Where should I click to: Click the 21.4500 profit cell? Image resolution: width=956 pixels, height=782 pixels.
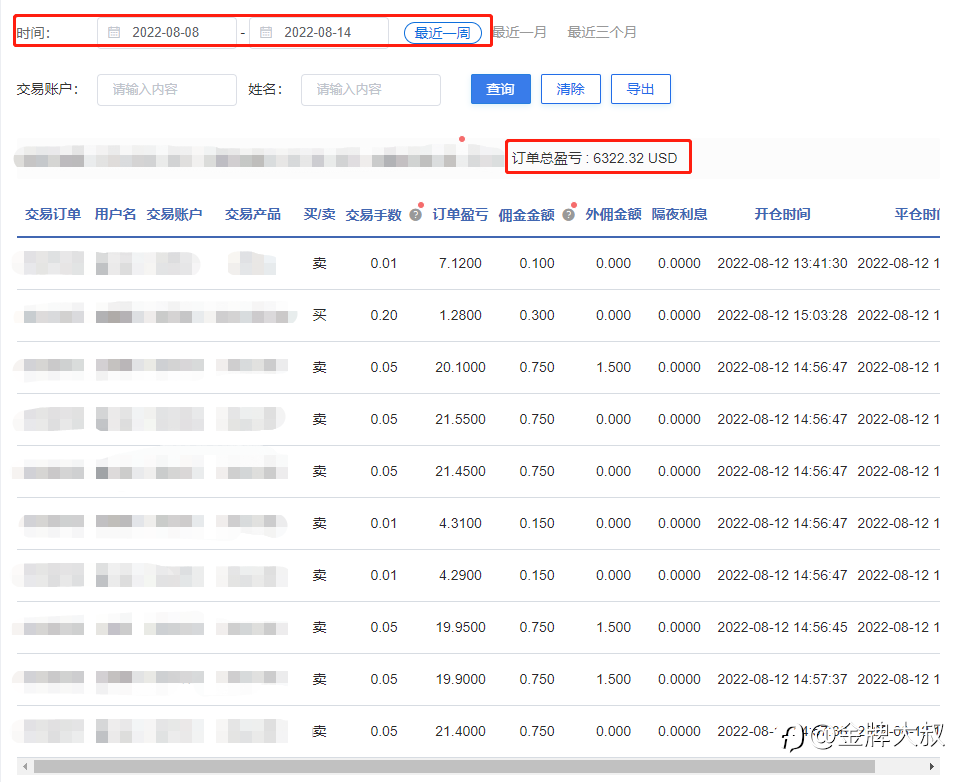point(460,471)
